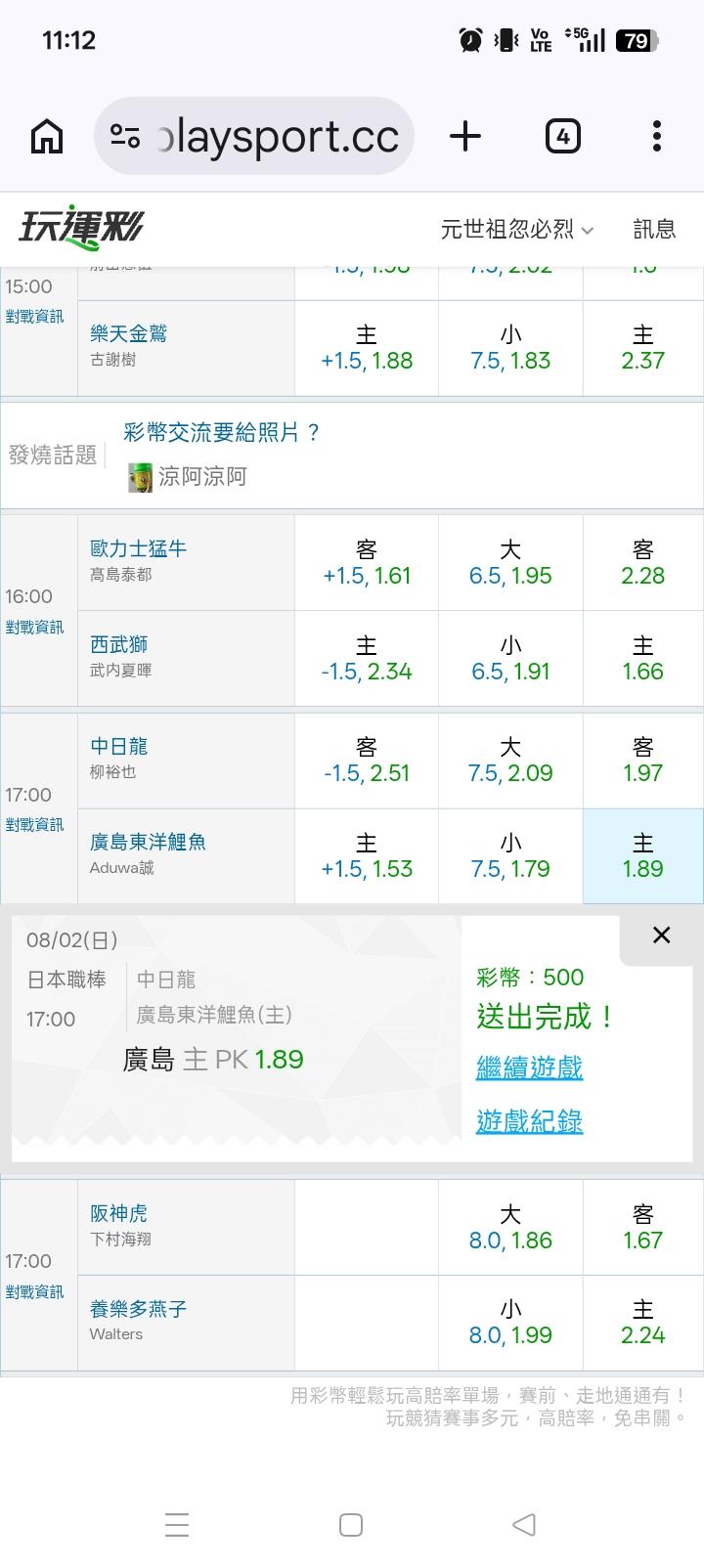This screenshot has width=704, height=1568.
Task: Click the 繼續遊戲 link
Action: coord(529,1067)
